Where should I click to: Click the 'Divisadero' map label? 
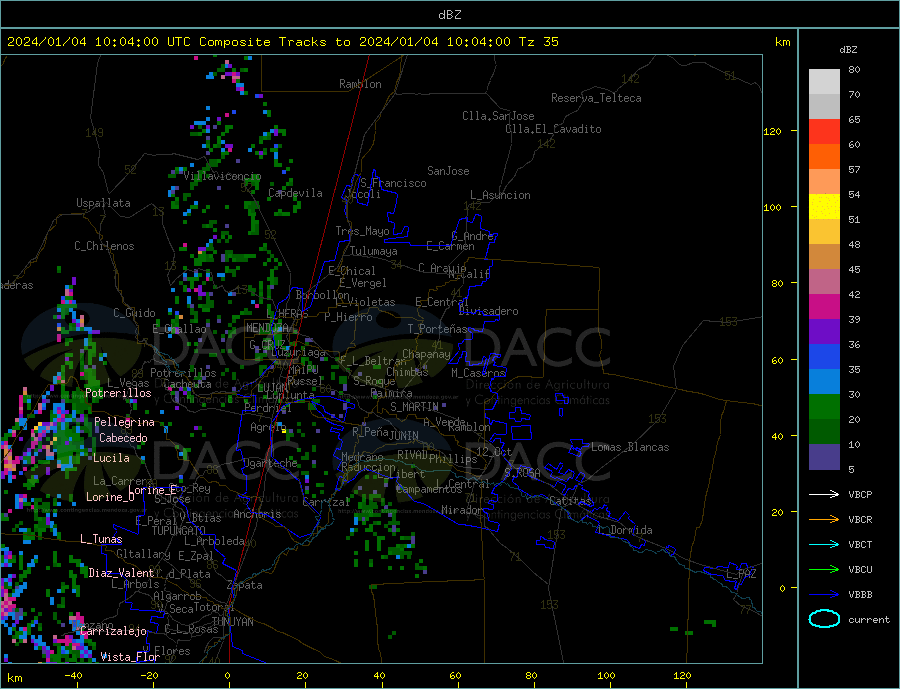[488, 311]
